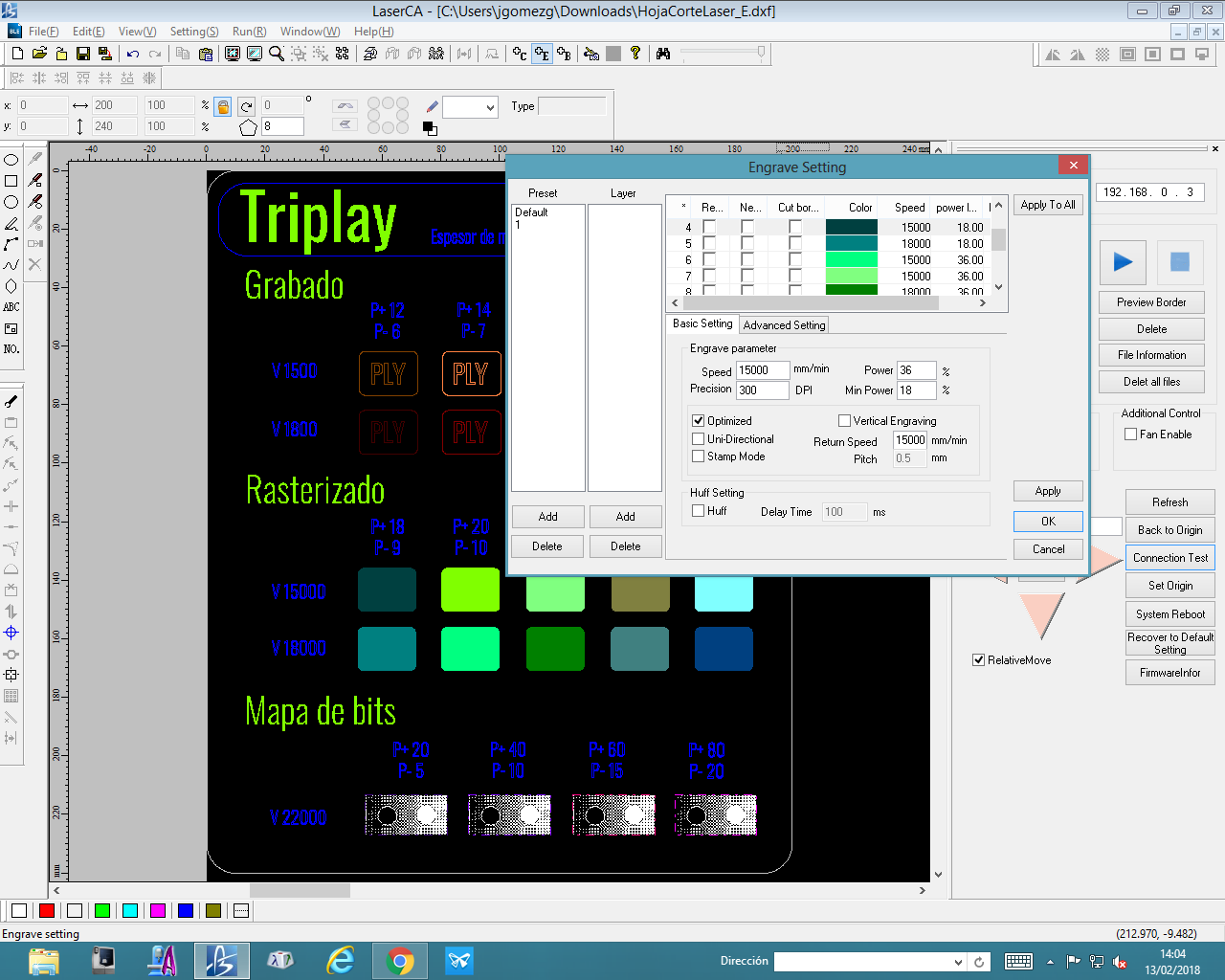1225x980 pixels.
Task: Click row 6 bright green color cell
Action: [851, 260]
